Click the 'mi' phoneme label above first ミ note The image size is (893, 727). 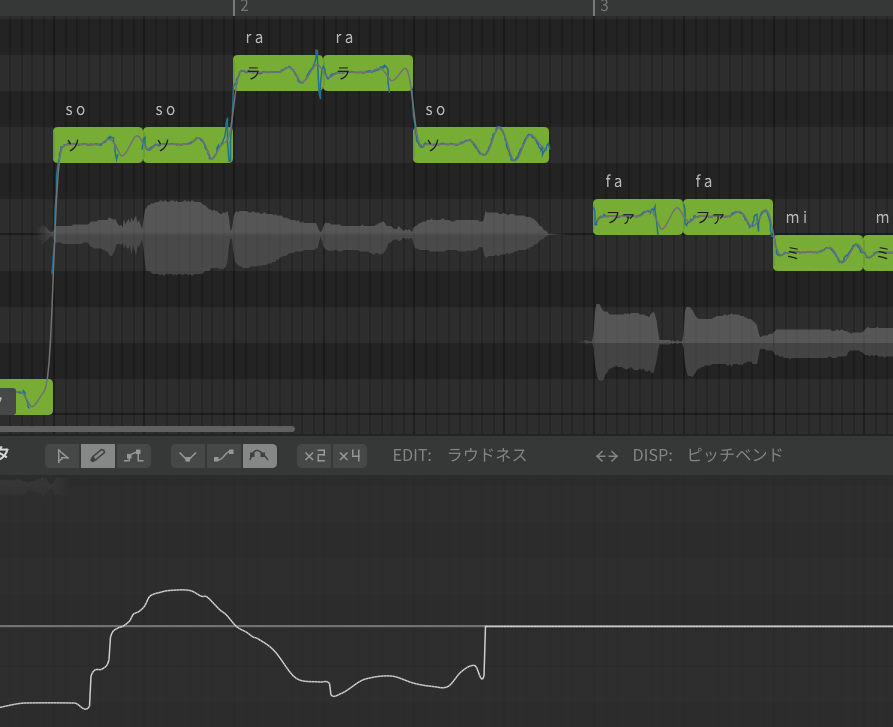[x=796, y=217]
